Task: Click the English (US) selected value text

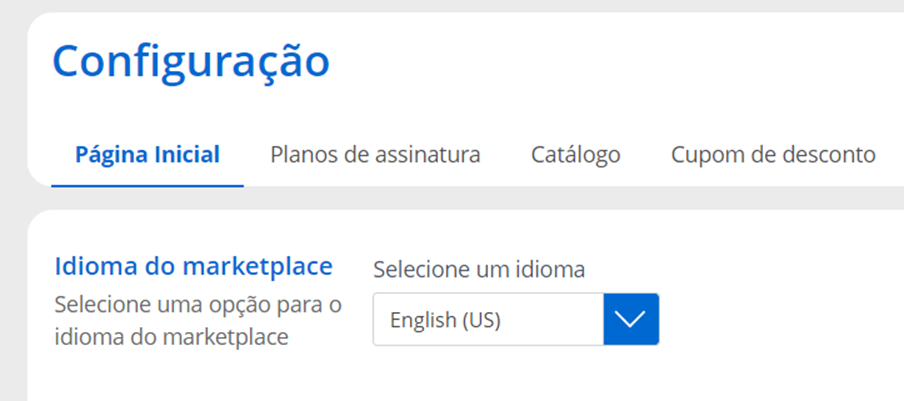Action: [445, 321]
